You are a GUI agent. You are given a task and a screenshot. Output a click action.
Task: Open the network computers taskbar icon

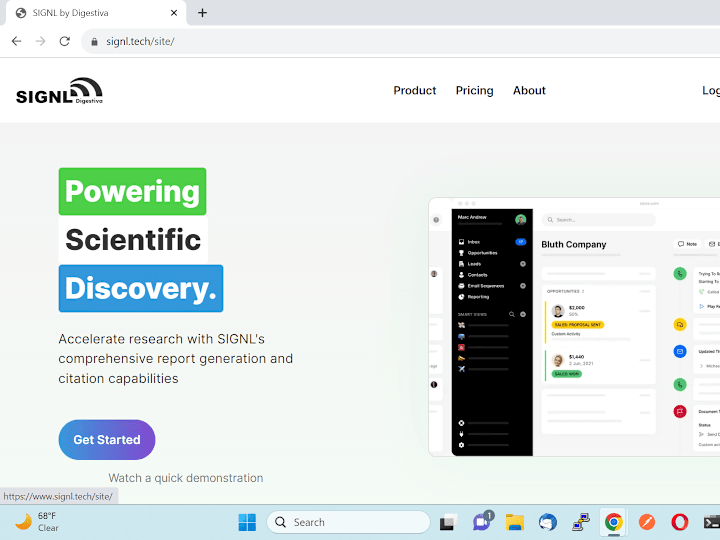pos(581,523)
